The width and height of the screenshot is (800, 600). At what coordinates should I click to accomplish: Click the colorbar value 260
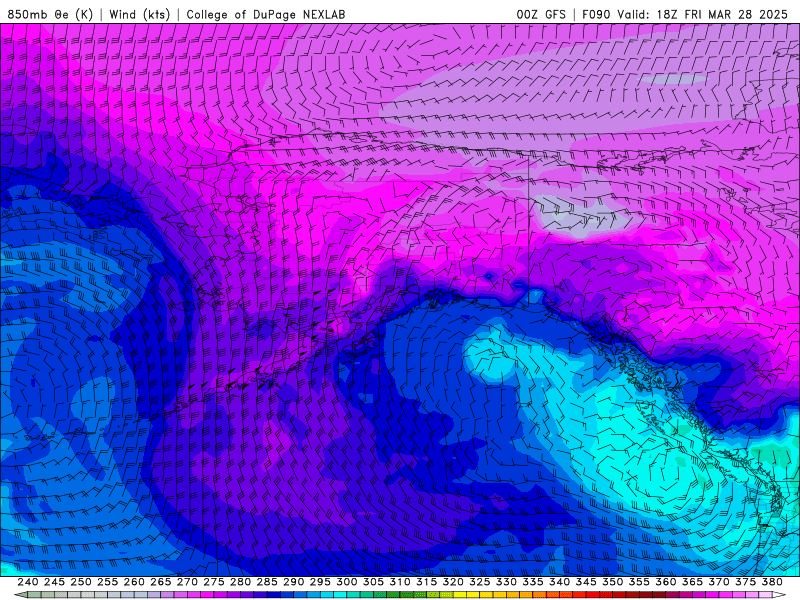[x=134, y=582]
